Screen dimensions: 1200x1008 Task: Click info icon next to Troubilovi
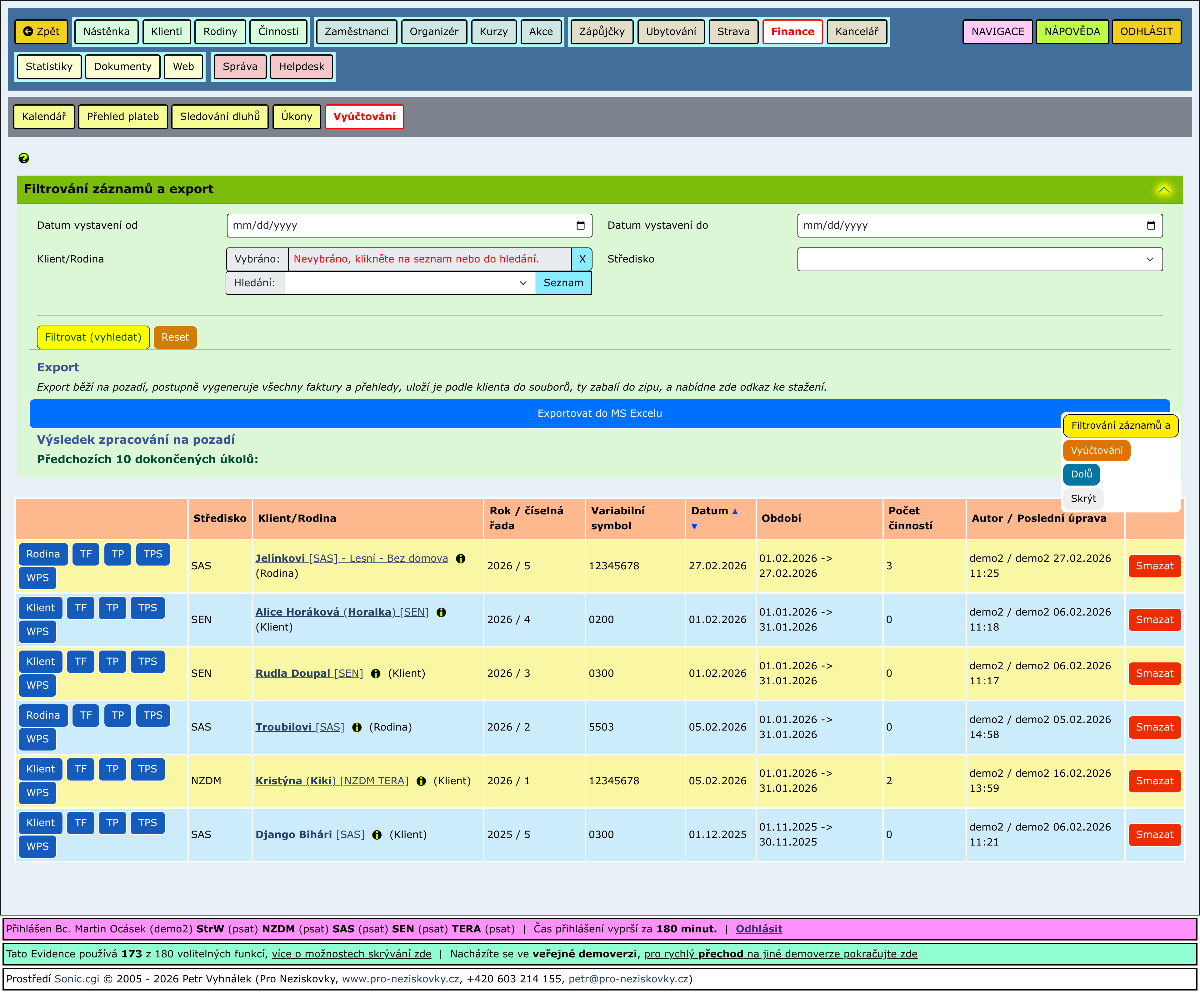pyautogui.click(x=357, y=727)
